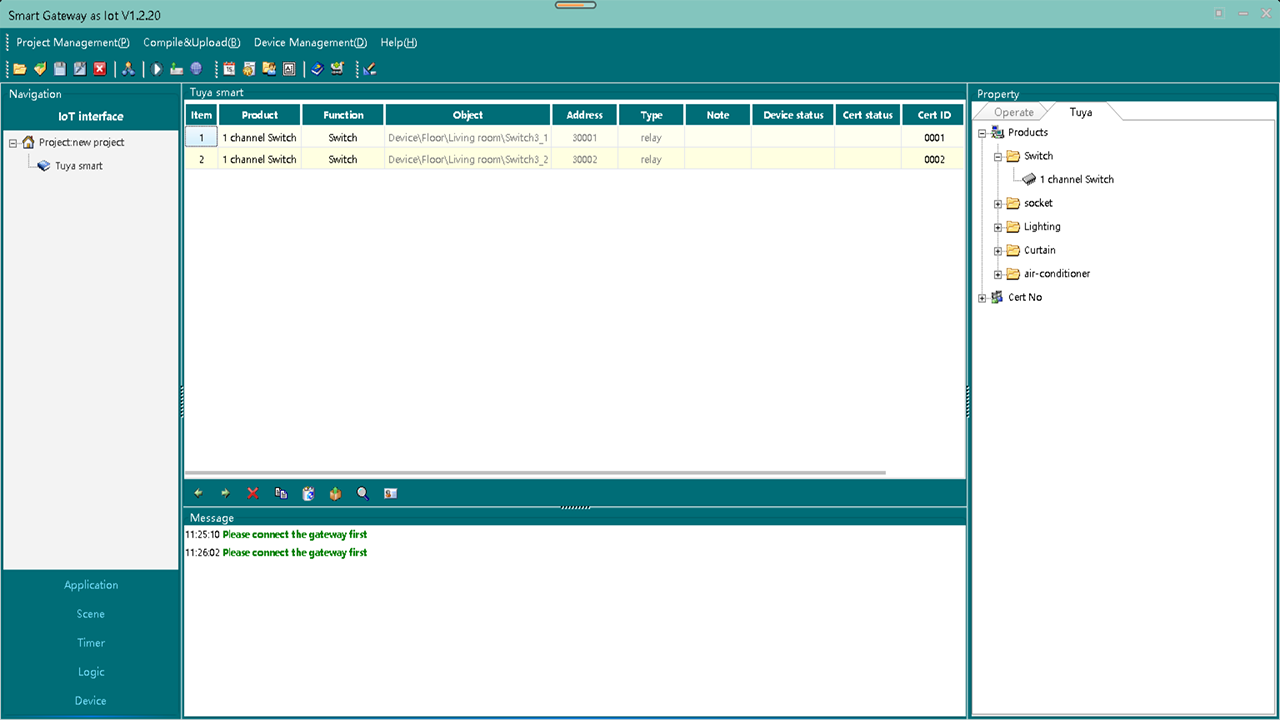The image size is (1280, 720).
Task: Click Cert ID cell 0002
Action: click(934, 159)
